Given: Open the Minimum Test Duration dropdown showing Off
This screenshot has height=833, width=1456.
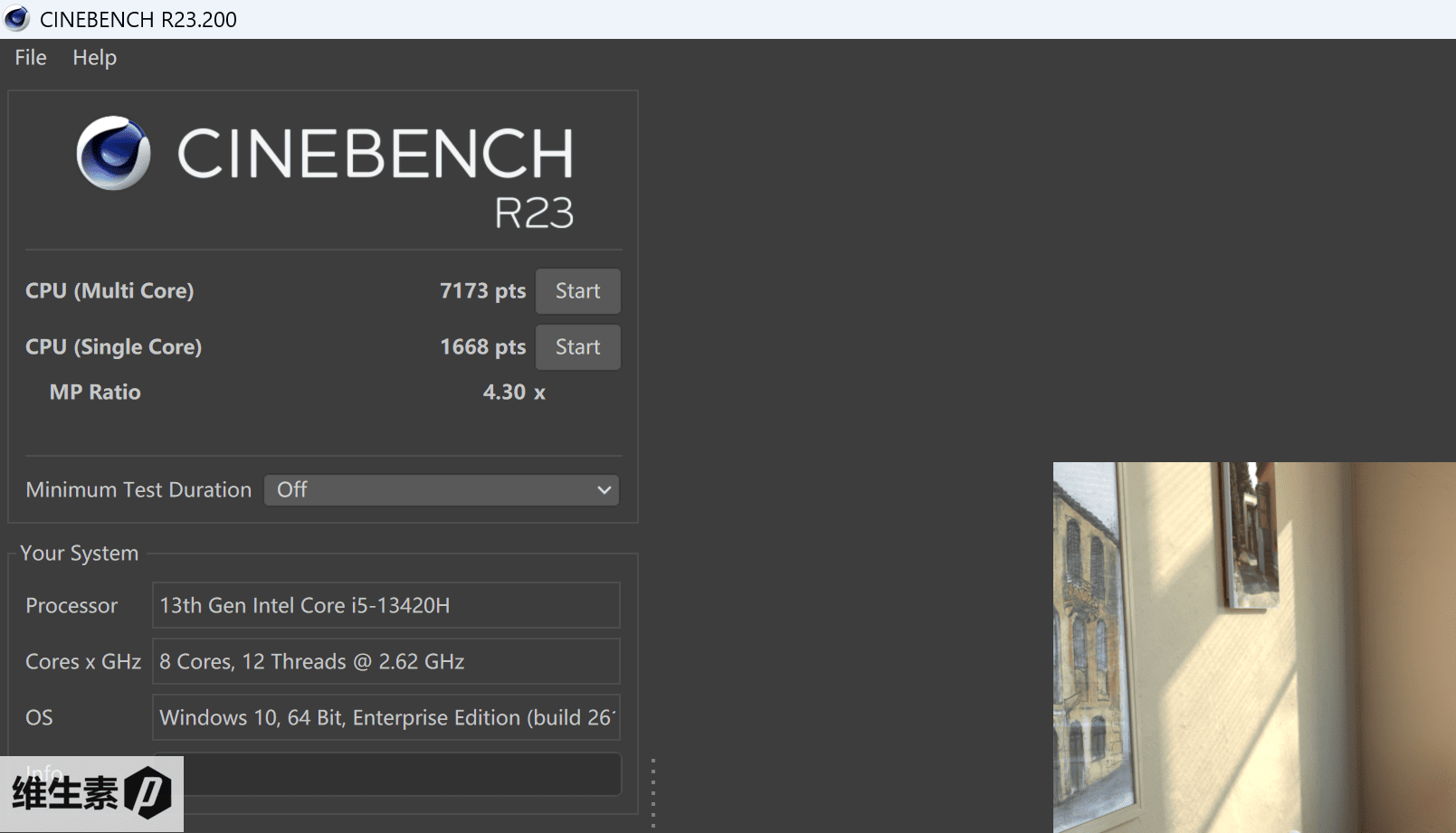Looking at the screenshot, I should click(441, 490).
